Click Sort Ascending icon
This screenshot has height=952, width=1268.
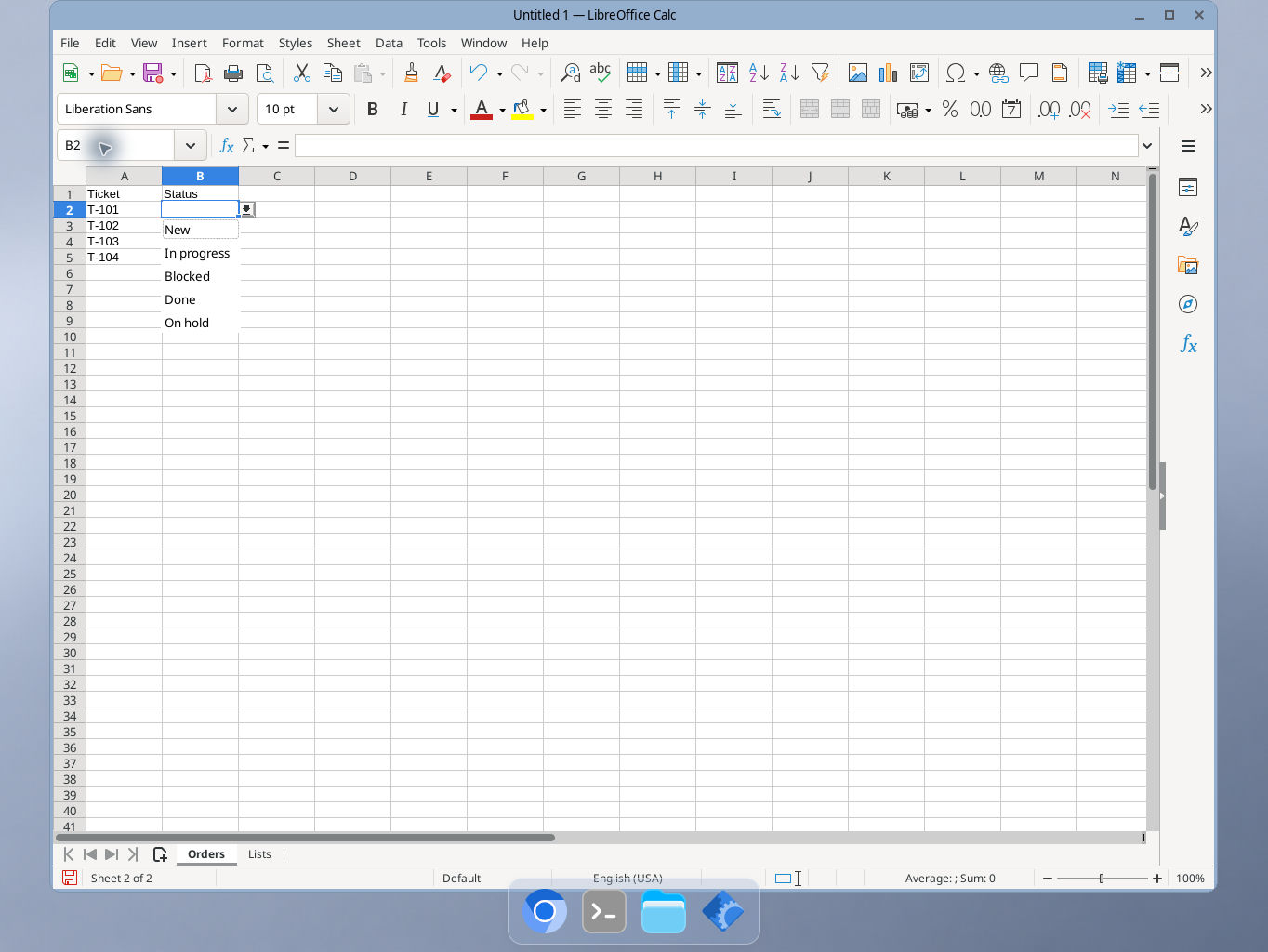pyautogui.click(x=759, y=73)
